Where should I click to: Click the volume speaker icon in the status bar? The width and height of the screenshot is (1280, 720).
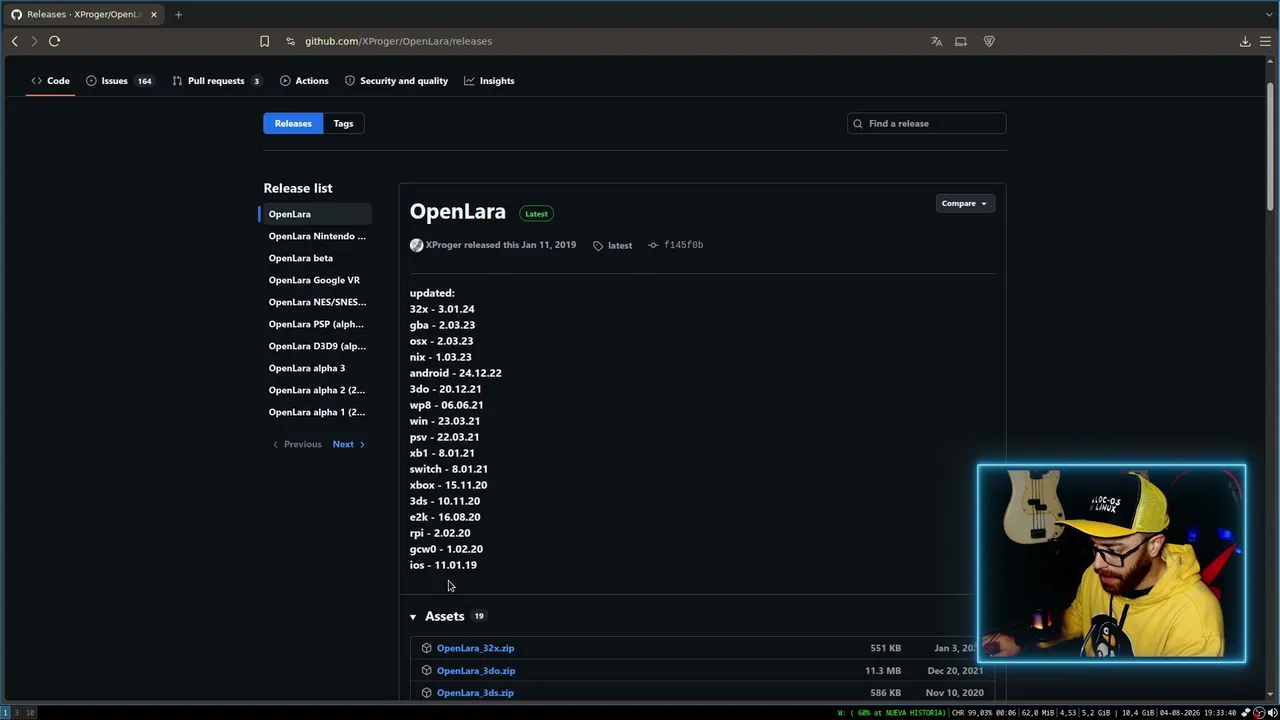tap(1272, 713)
